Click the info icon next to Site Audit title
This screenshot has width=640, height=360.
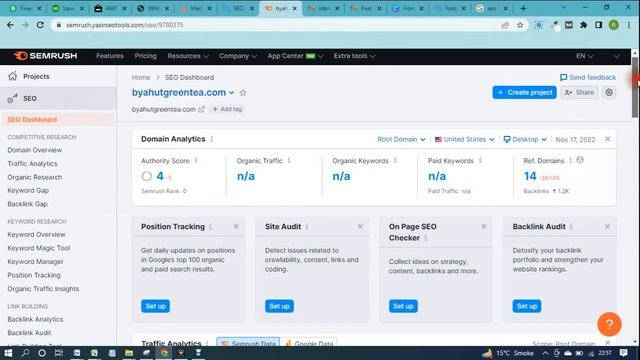(x=307, y=227)
